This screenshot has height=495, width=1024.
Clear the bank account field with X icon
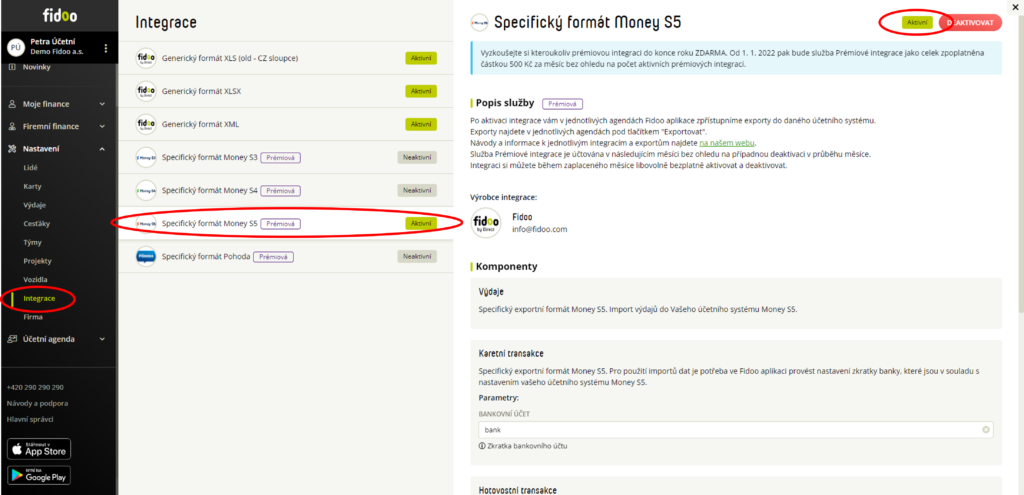coord(986,430)
